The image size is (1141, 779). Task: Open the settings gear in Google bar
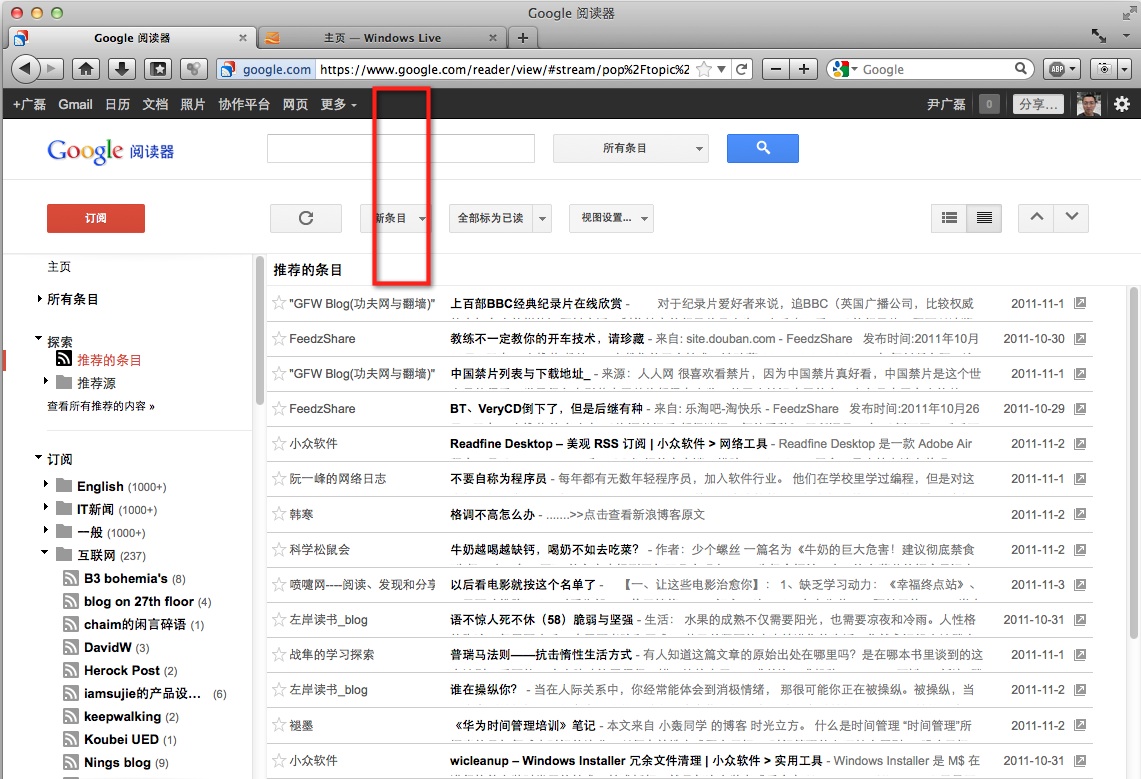click(x=1122, y=104)
